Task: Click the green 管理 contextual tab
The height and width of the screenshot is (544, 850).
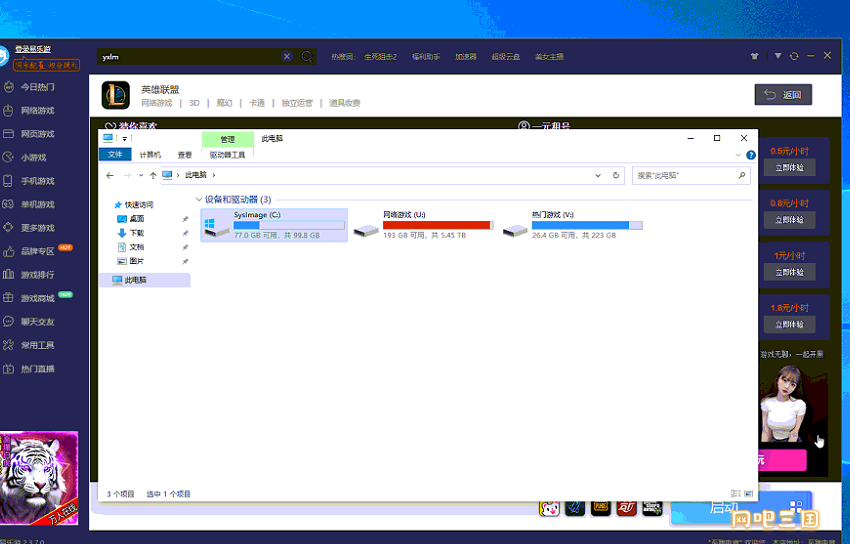Action: pyautogui.click(x=227, y=139)
